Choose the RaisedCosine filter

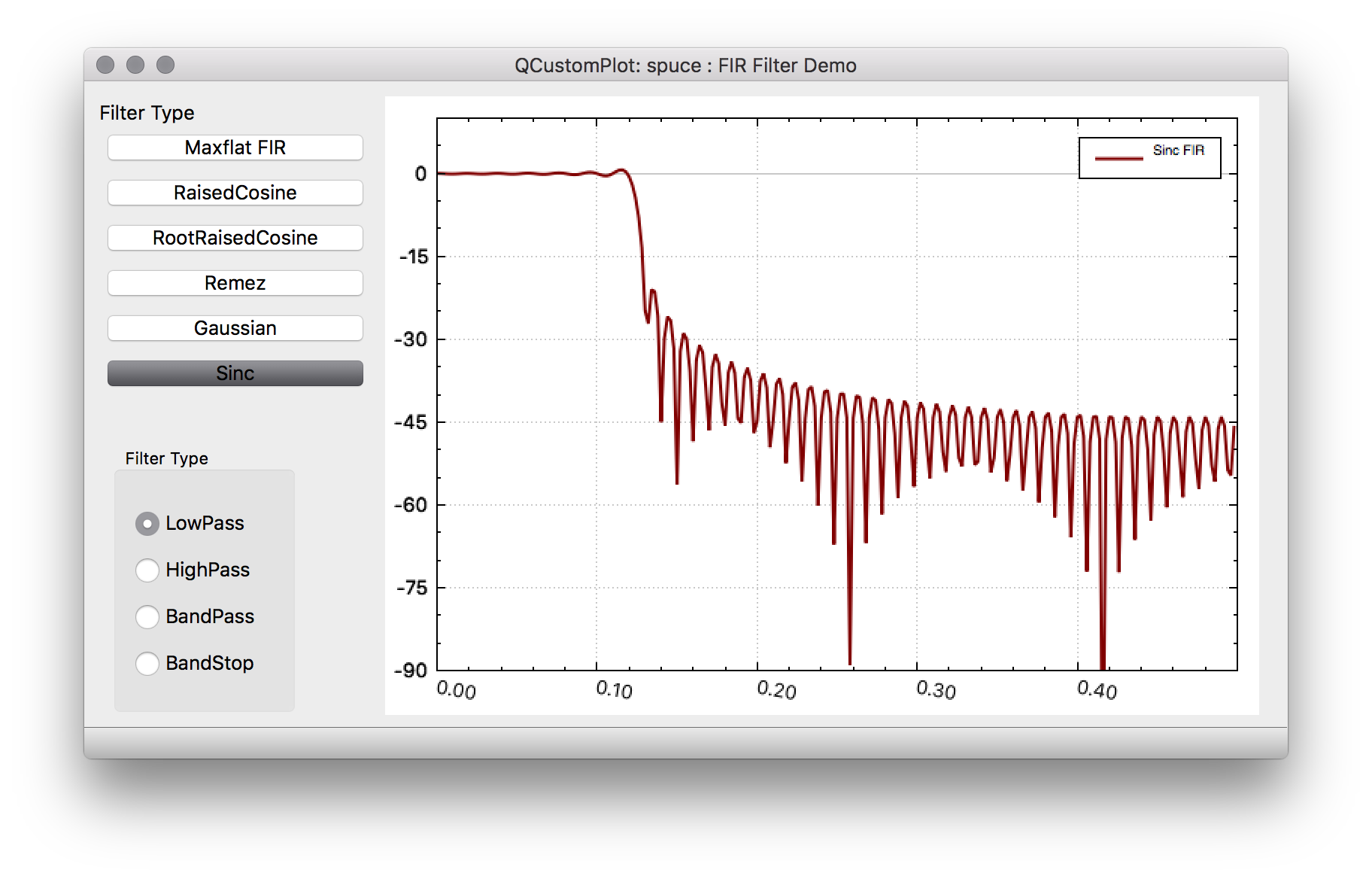235,193
